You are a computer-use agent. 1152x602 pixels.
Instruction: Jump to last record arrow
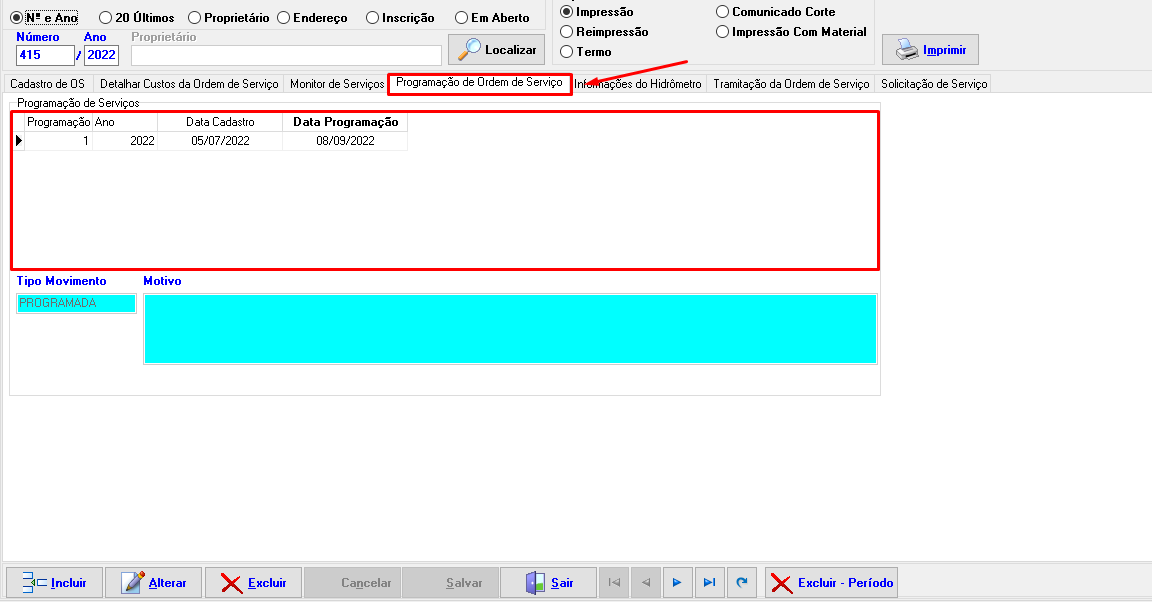[x=709, y=583]
